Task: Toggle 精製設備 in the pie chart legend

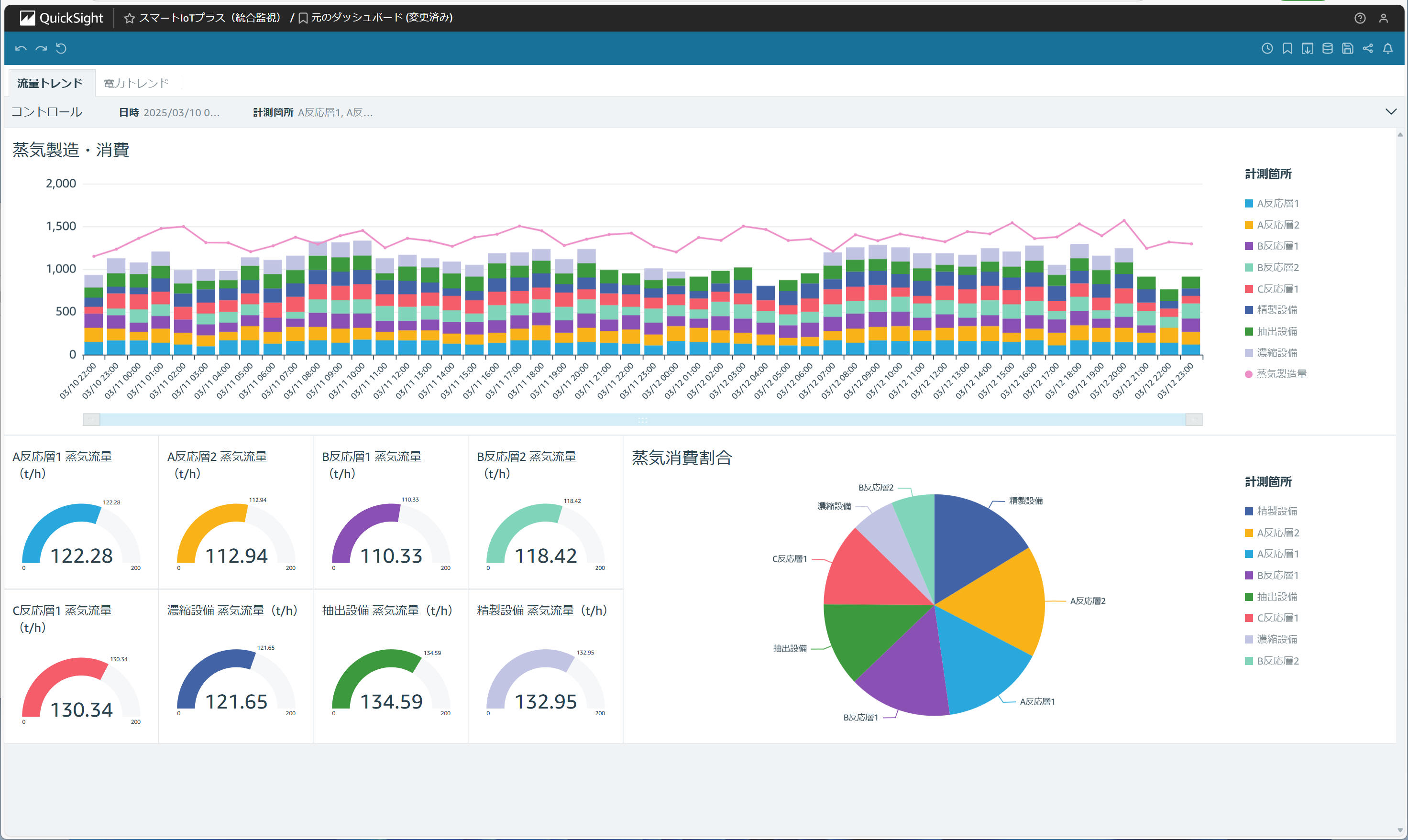Action: (1277, 511)
